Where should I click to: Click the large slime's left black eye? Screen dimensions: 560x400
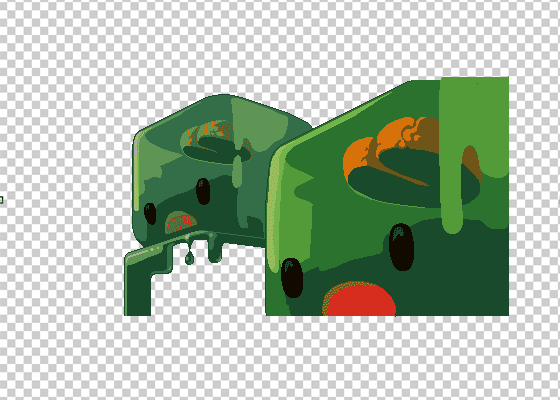point(292,278)
